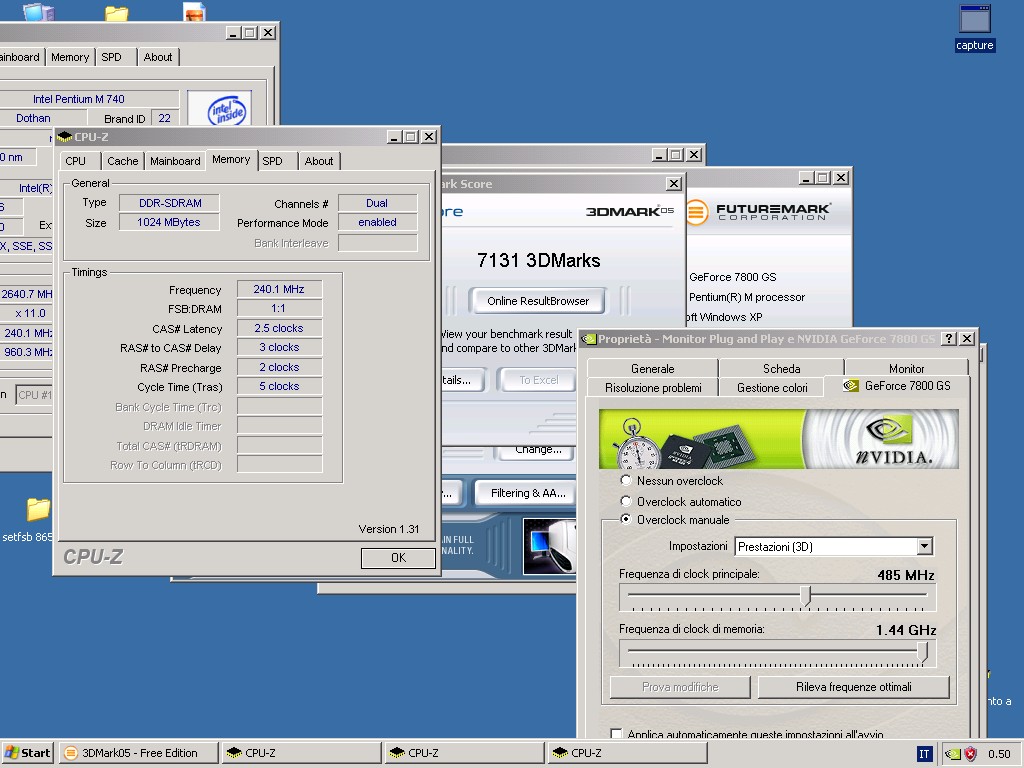Open Mainboard tab in front CPU-Z

click(x=175, y=161)
